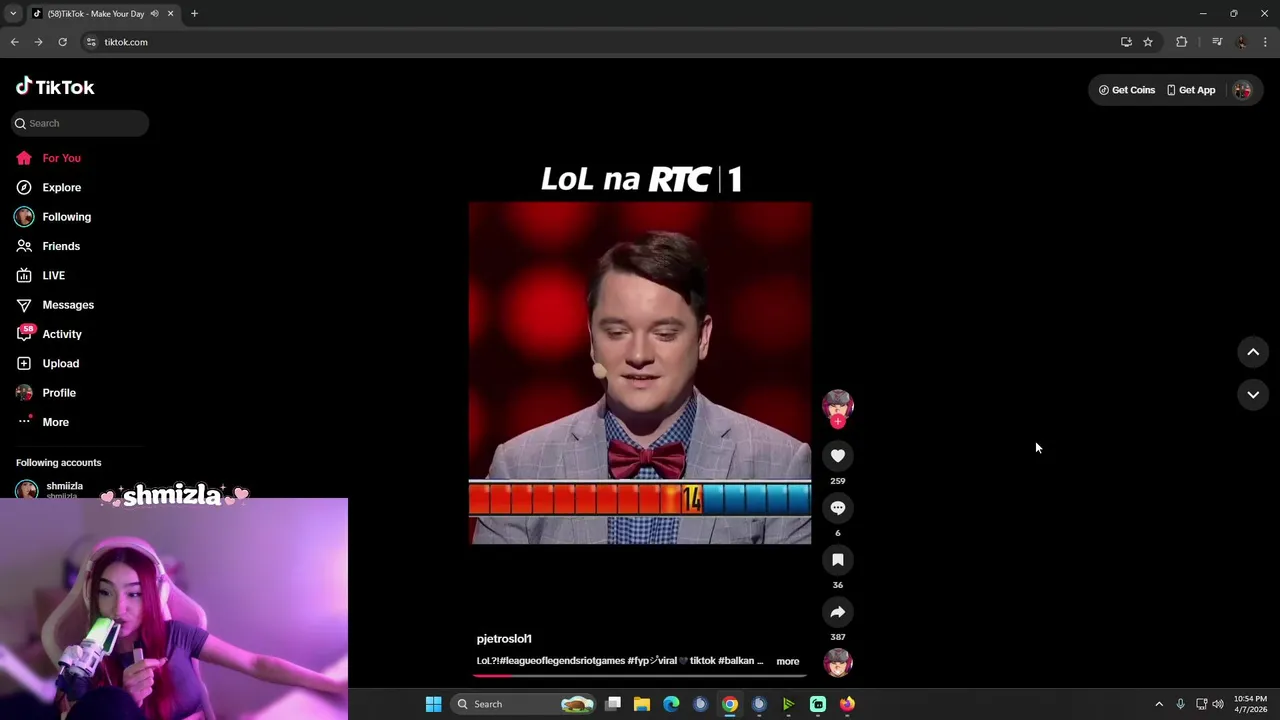Share the video using arrow icon

pos(838,612)
